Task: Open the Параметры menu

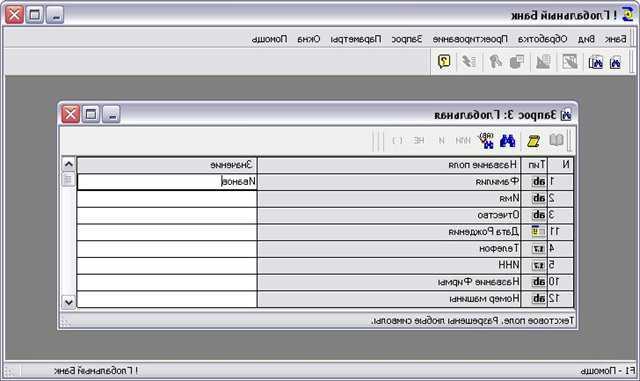Action: [356, 39]
